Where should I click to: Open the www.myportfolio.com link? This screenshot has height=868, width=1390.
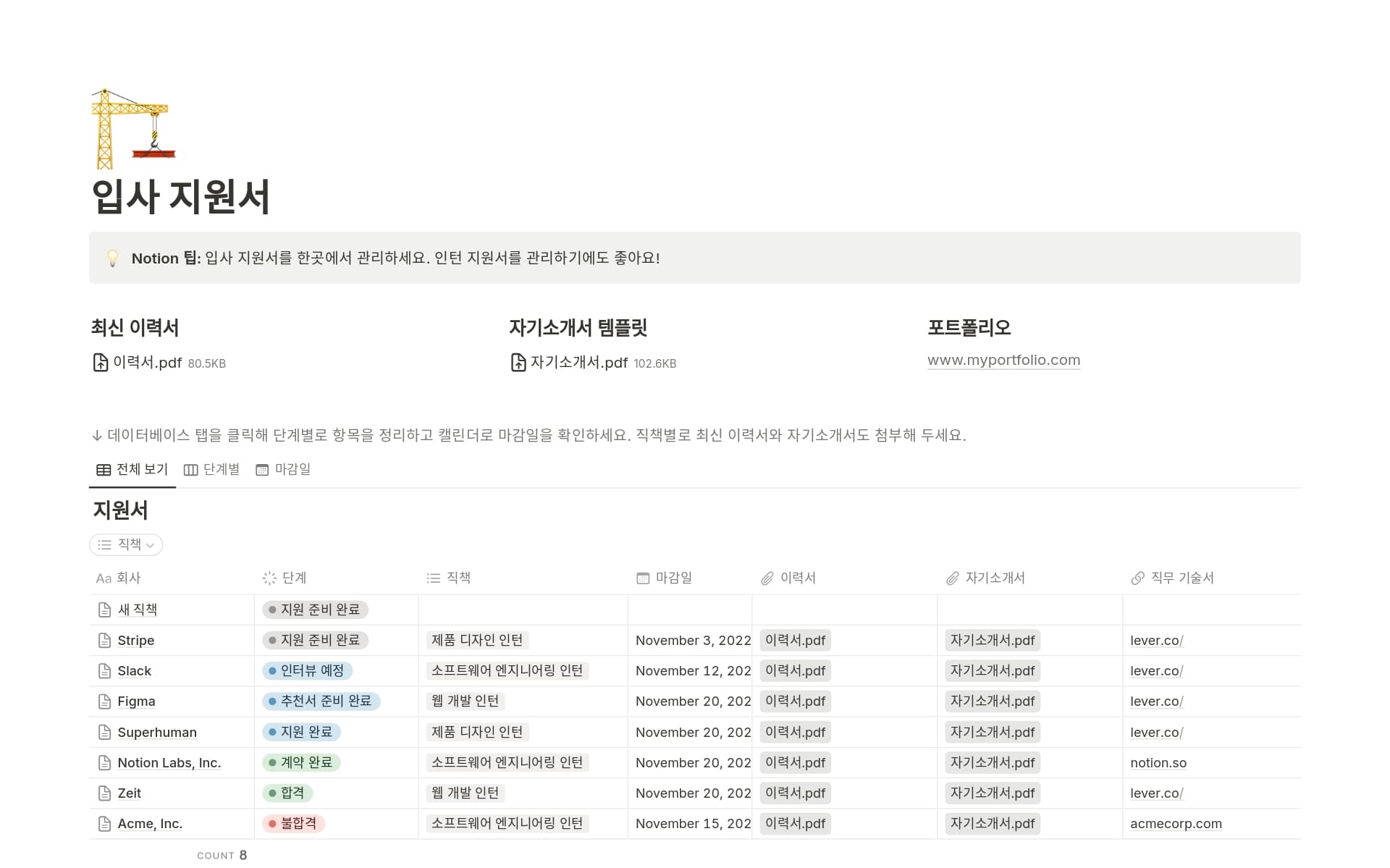click(x=1003, y=361)
